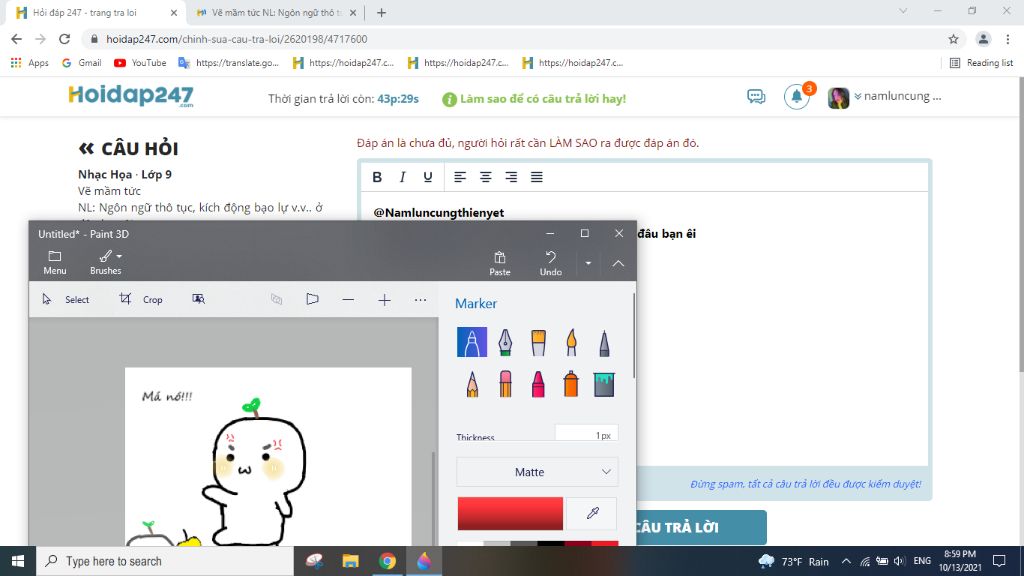The image size is (1024, 576).
Task: Open the notifications bell
Action: click(797, 97)
